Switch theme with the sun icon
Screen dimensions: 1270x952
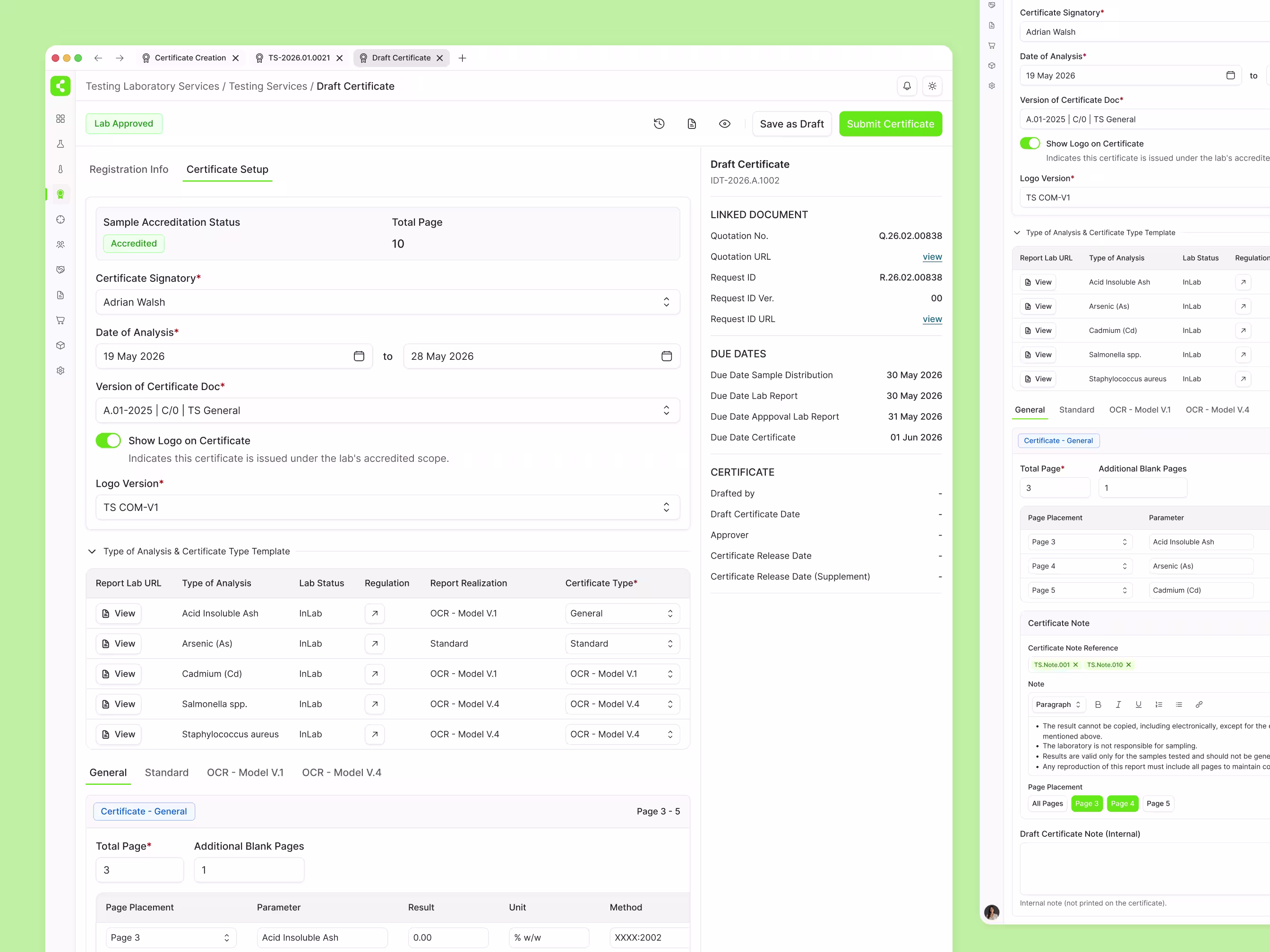pyautogui.click(x=932, y=86)
